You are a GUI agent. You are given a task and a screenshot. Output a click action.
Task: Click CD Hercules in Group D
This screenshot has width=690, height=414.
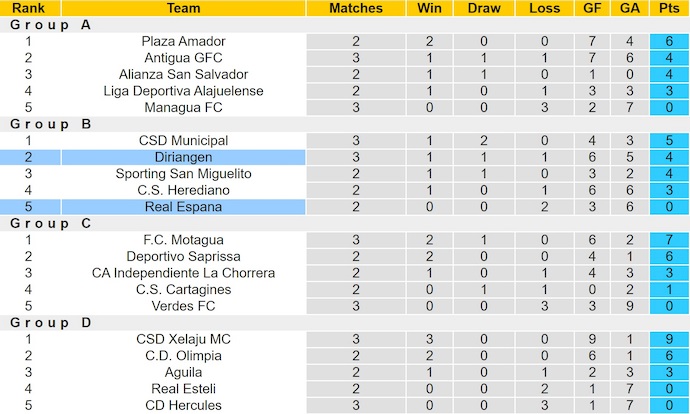183,405
